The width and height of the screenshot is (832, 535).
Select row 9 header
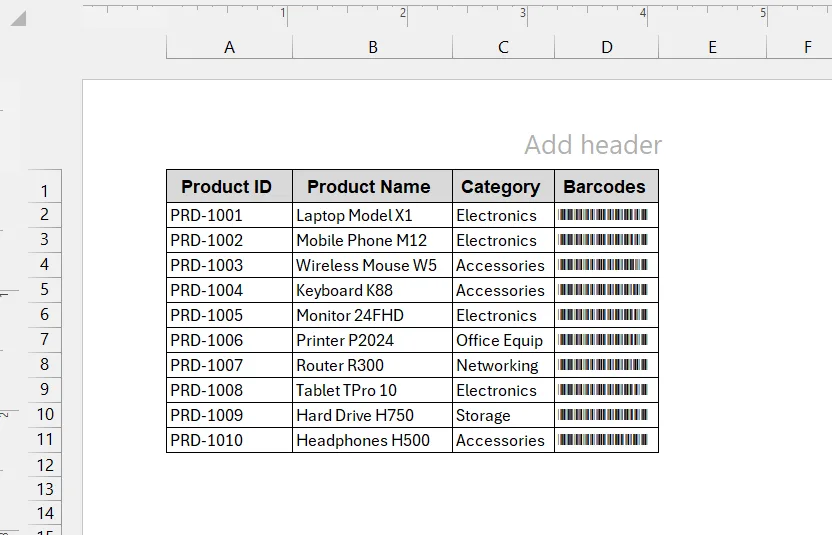click(x=45, y=390)
